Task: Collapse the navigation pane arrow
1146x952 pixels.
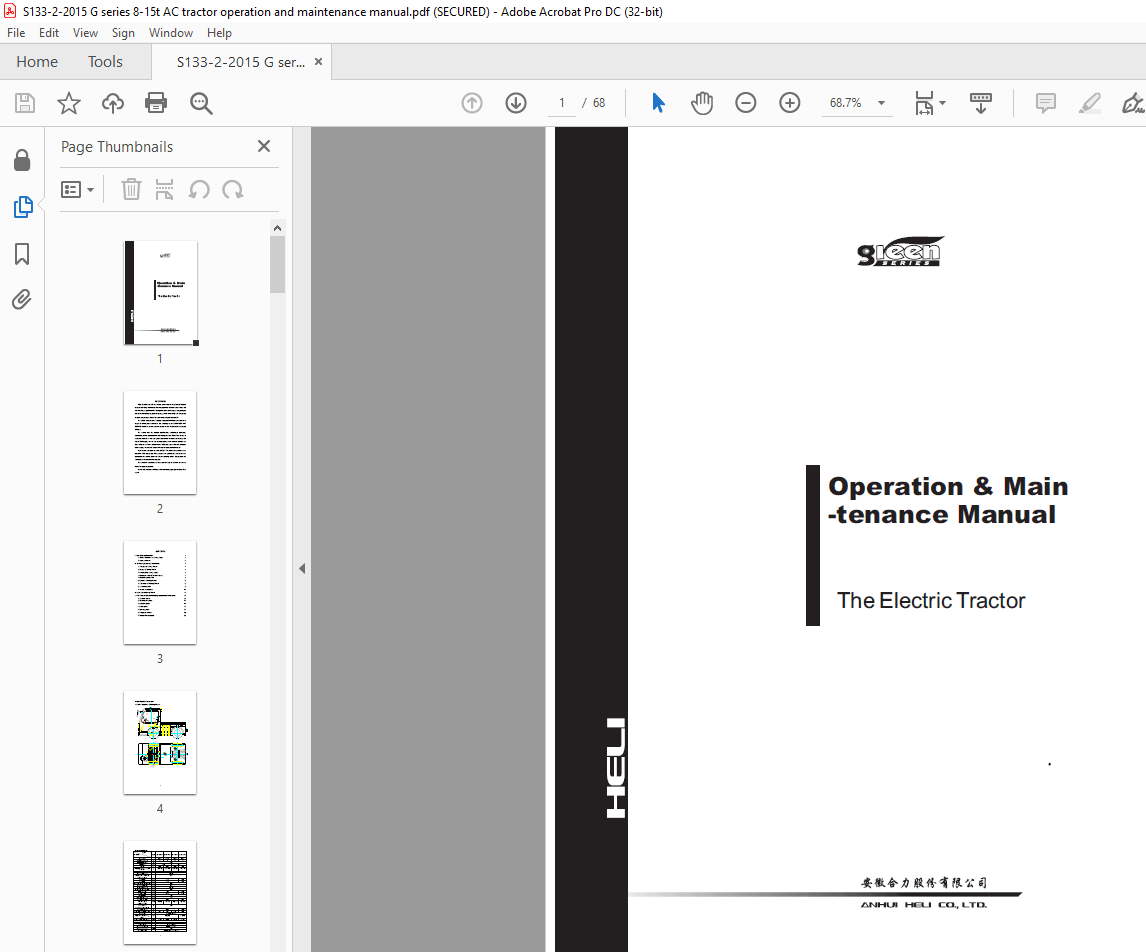Action: tap(302, 568)
